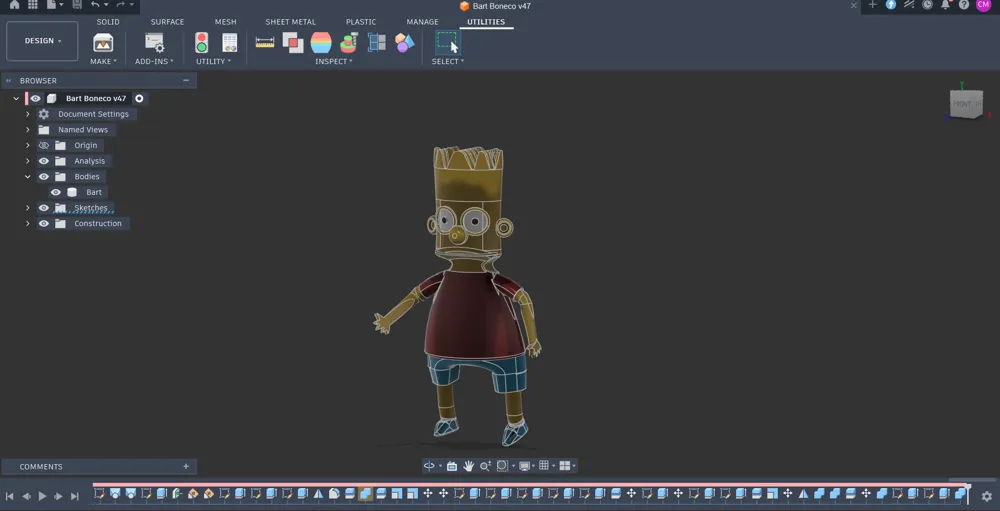The image size is (1000, 511).
Task: Expand the Construction folder
Action: (x=27, y=223)
